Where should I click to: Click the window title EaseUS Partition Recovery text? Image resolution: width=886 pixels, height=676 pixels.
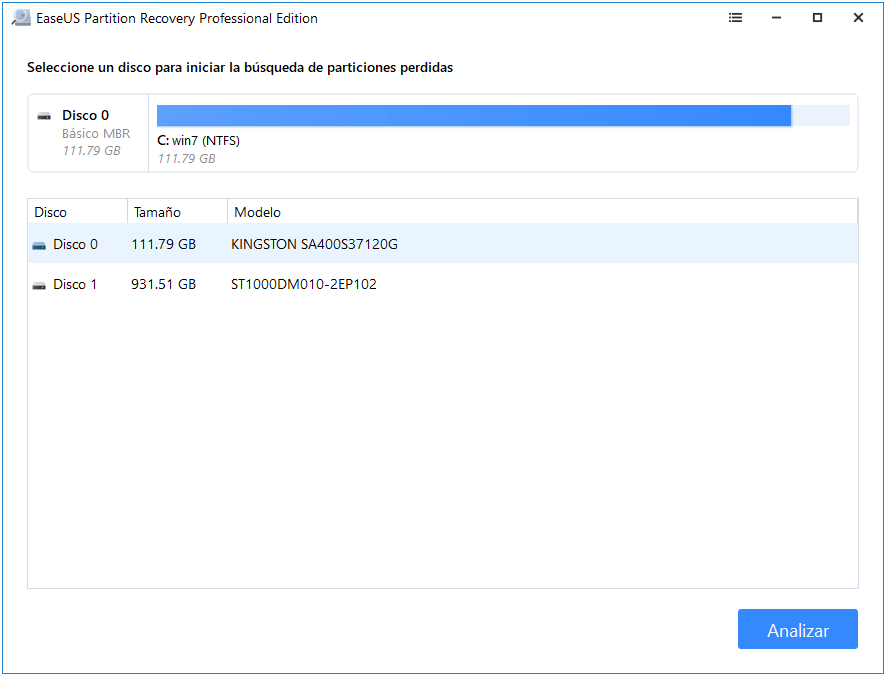click(x=177, y=18)
